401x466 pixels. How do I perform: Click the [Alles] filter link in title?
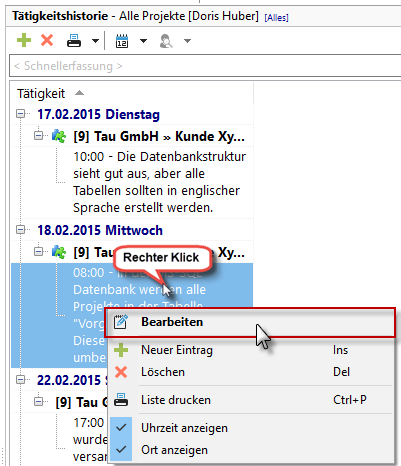coord(276,17)
